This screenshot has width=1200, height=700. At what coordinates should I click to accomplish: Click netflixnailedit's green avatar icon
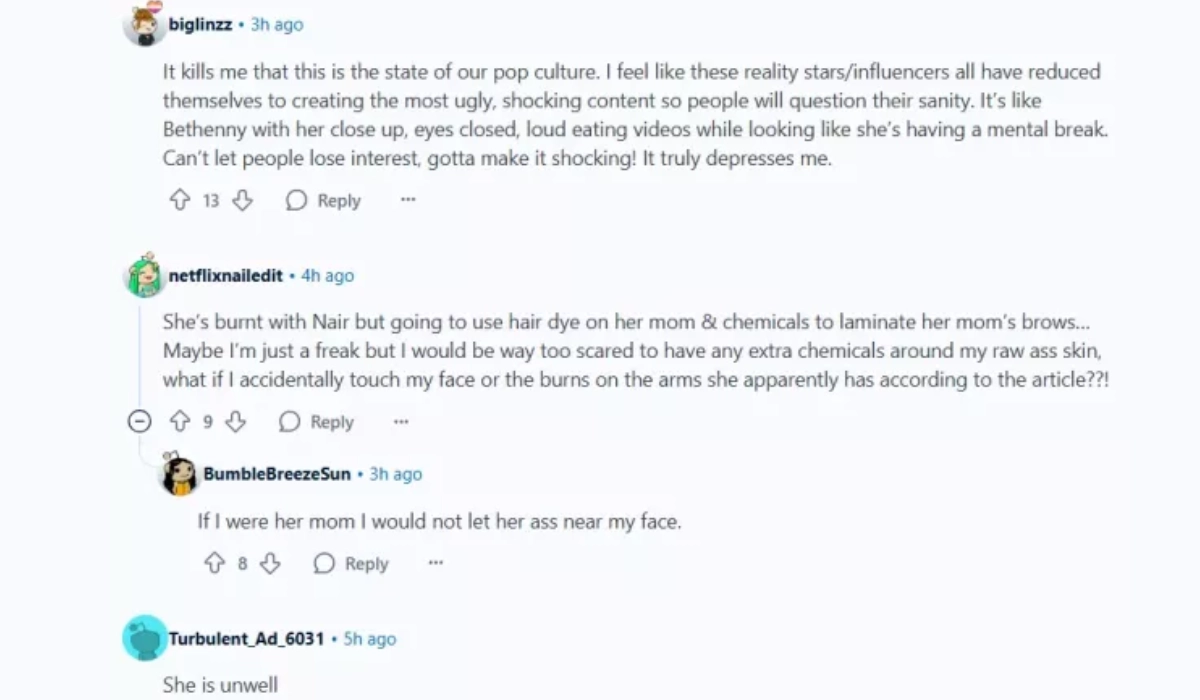point(144,277)
